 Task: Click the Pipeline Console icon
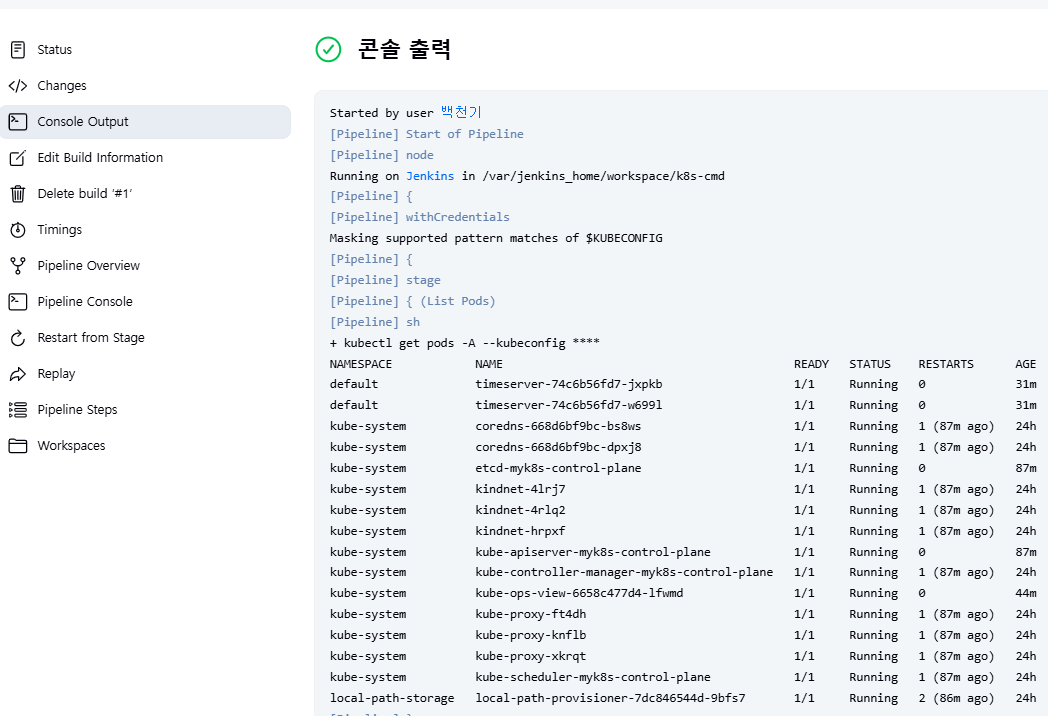[18, 302]
